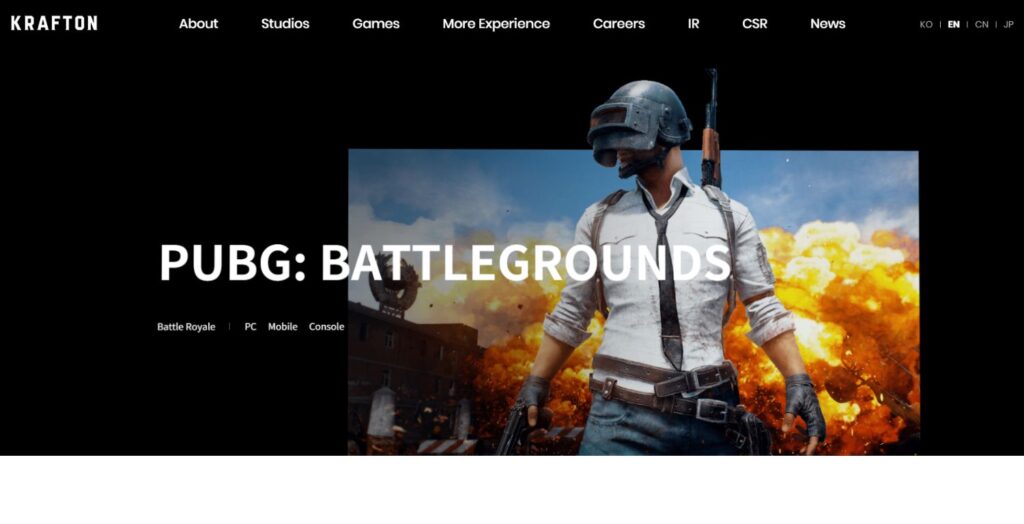1024x524 pixels.
Task: Go to the Careers page
Action: [x=618, y=24]
